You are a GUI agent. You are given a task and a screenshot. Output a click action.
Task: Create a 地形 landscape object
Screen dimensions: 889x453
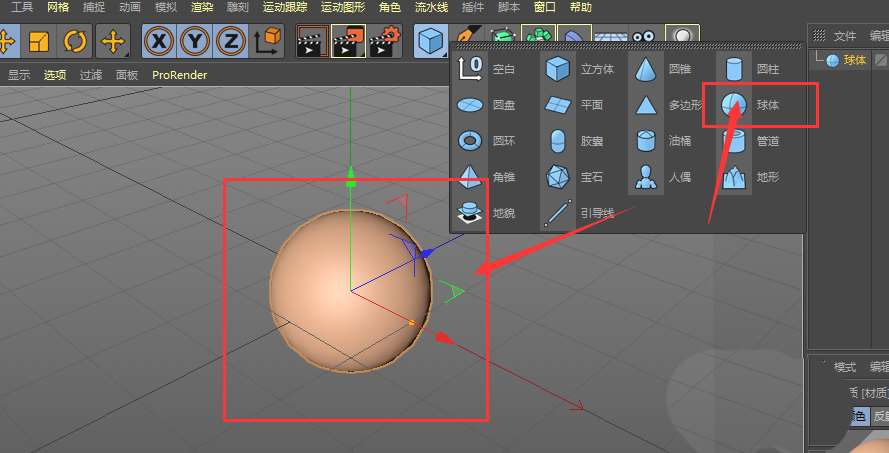tap(735, 177)
